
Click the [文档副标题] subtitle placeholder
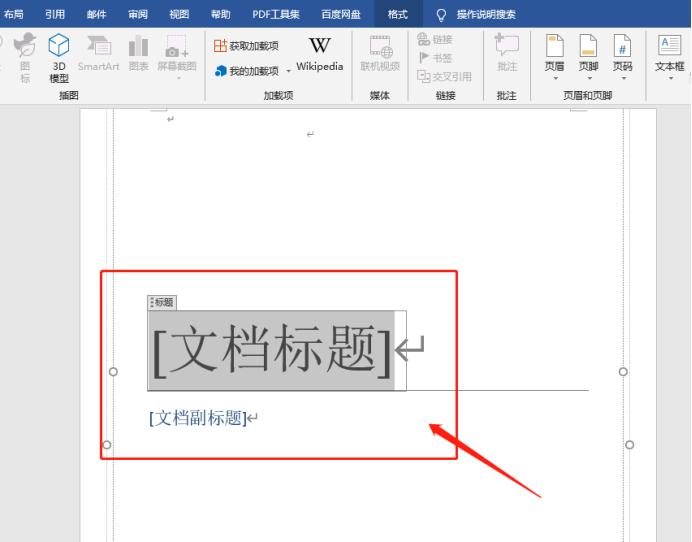[198, 418]
